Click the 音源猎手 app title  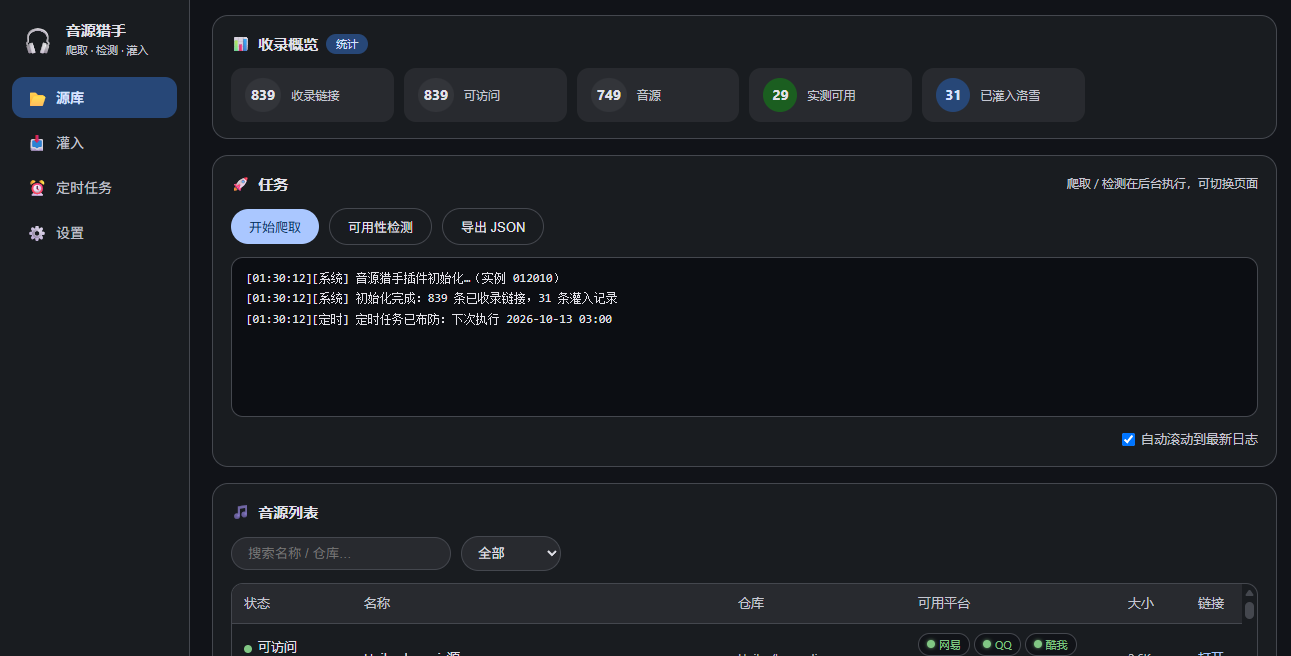pos(96,31)
